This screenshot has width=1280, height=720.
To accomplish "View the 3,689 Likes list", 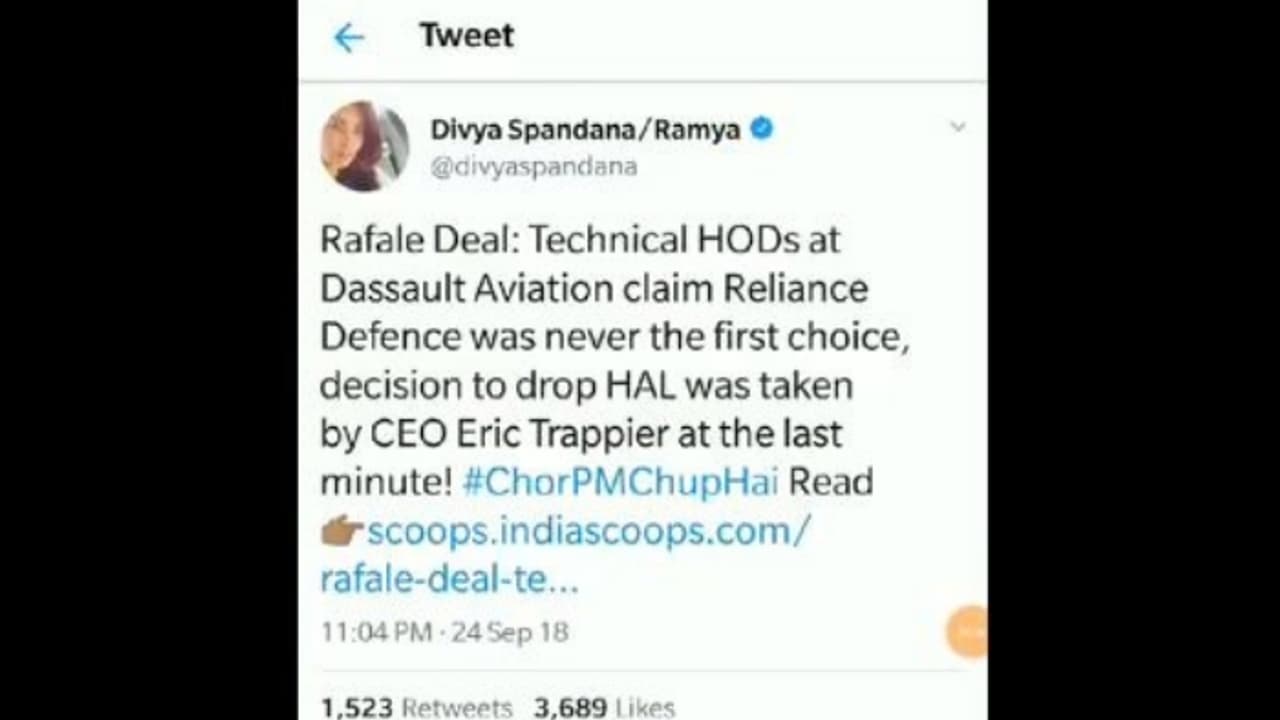I will (604, 708).
